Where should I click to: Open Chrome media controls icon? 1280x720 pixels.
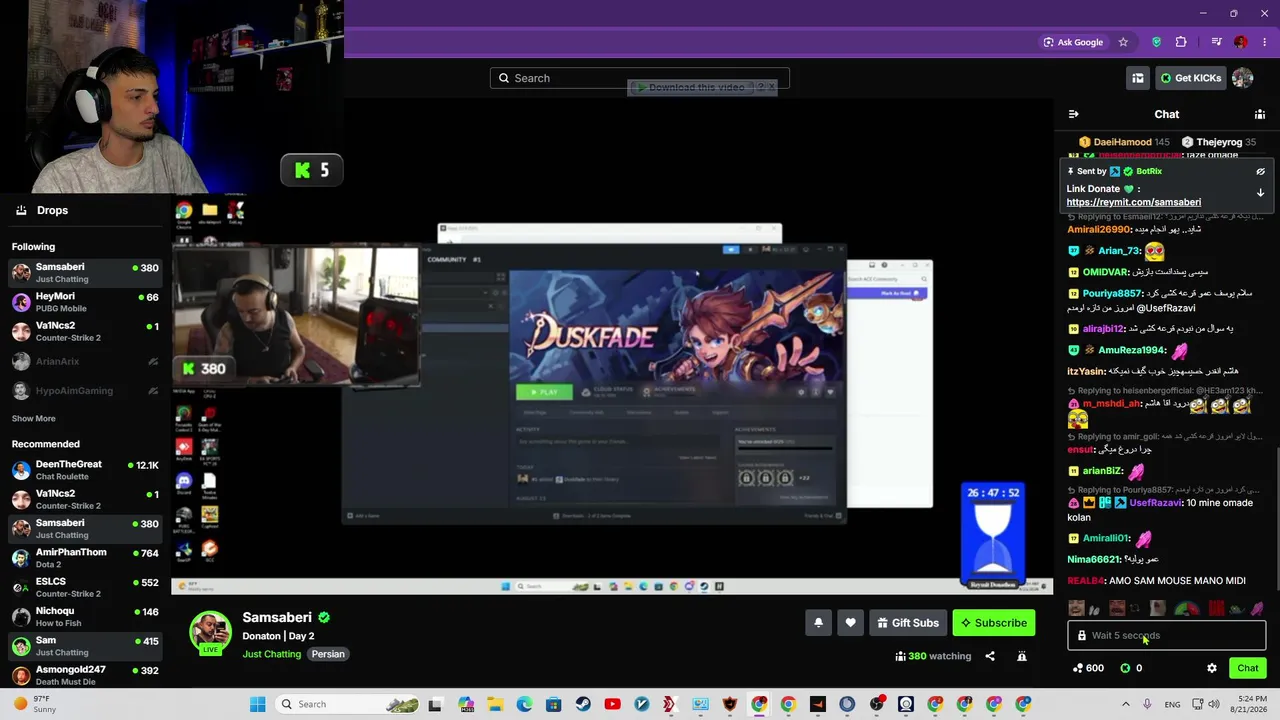[x=1216, y=42]
